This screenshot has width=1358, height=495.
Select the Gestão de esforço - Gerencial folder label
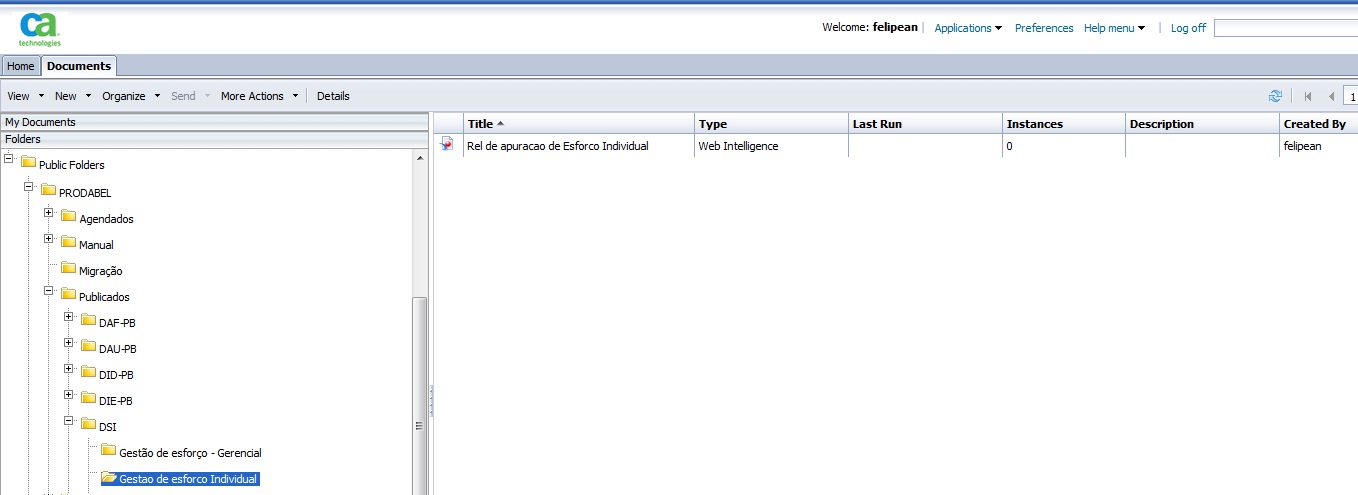click(190, 453)
